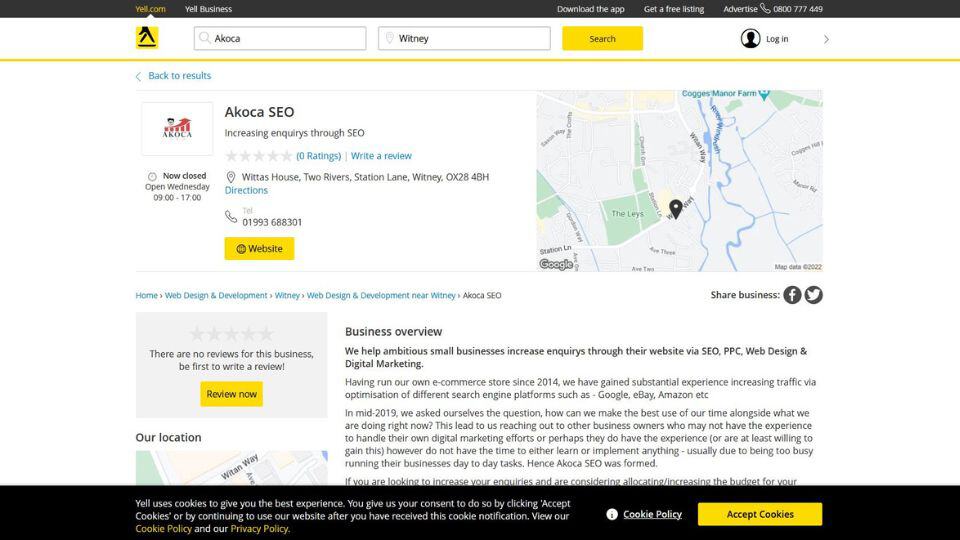960x540 pixels.
Task: Open yellow Cookie Policy link in banner text
Action: pyautogui.click(x=163, y=529)
